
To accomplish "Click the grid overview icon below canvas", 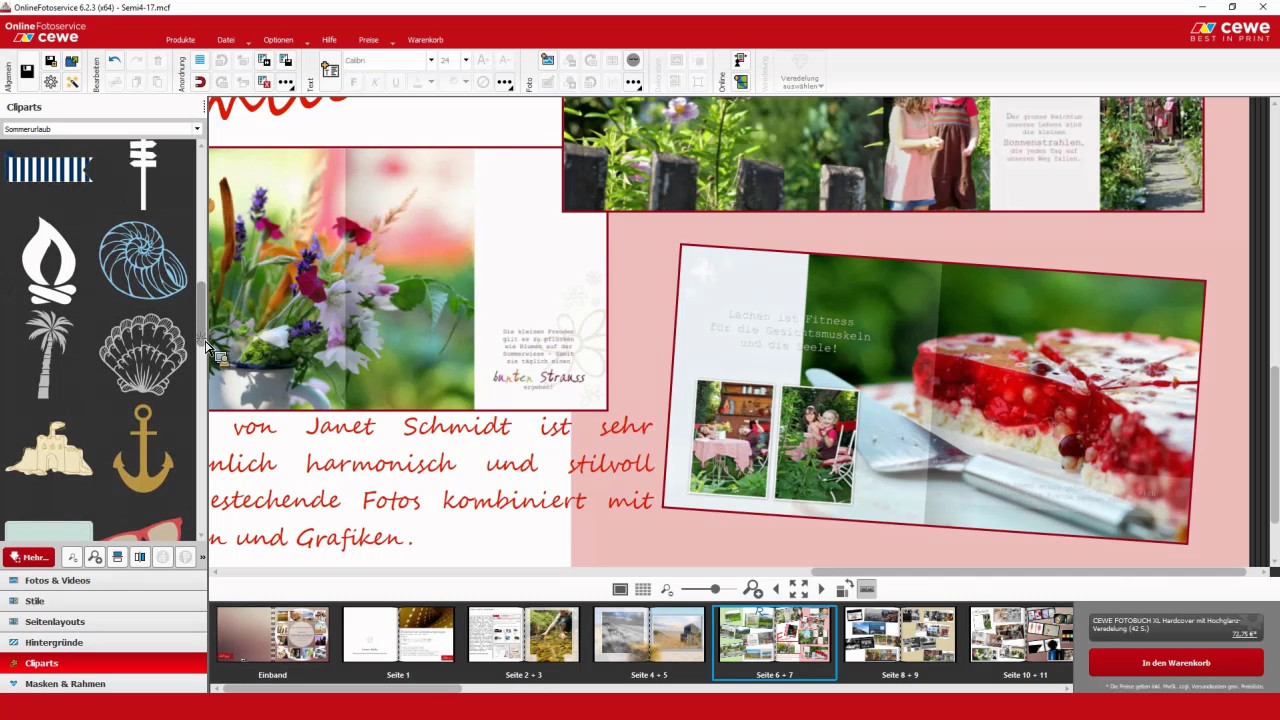I will click(643, 589).
